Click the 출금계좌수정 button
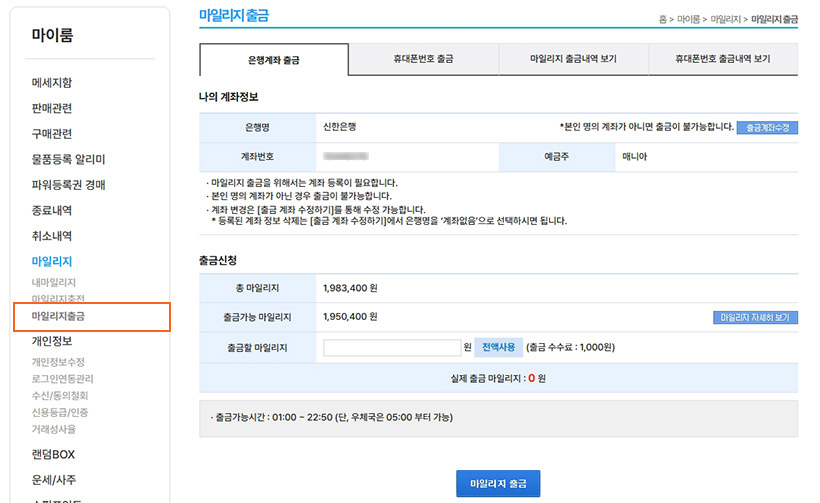The image size is (820, 503). (767, 128)
